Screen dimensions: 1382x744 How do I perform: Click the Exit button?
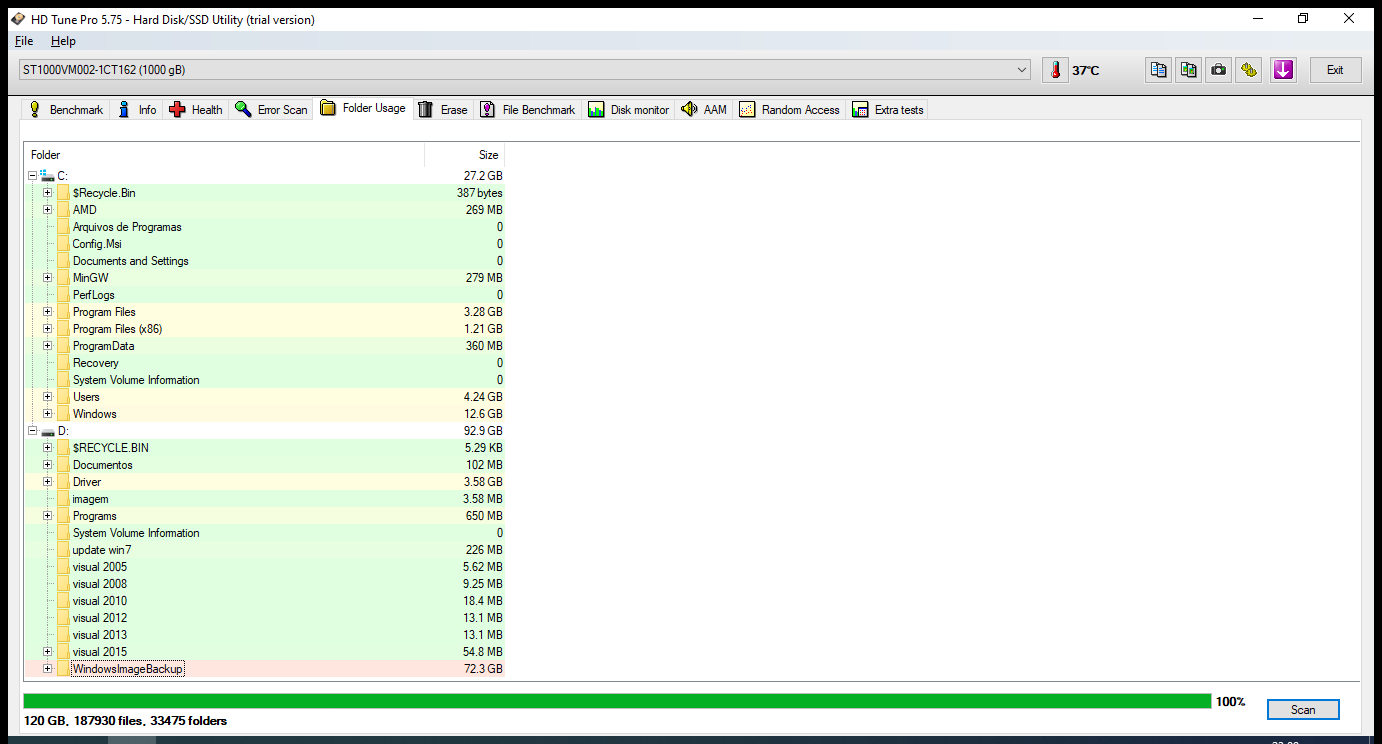(1335, 70)
